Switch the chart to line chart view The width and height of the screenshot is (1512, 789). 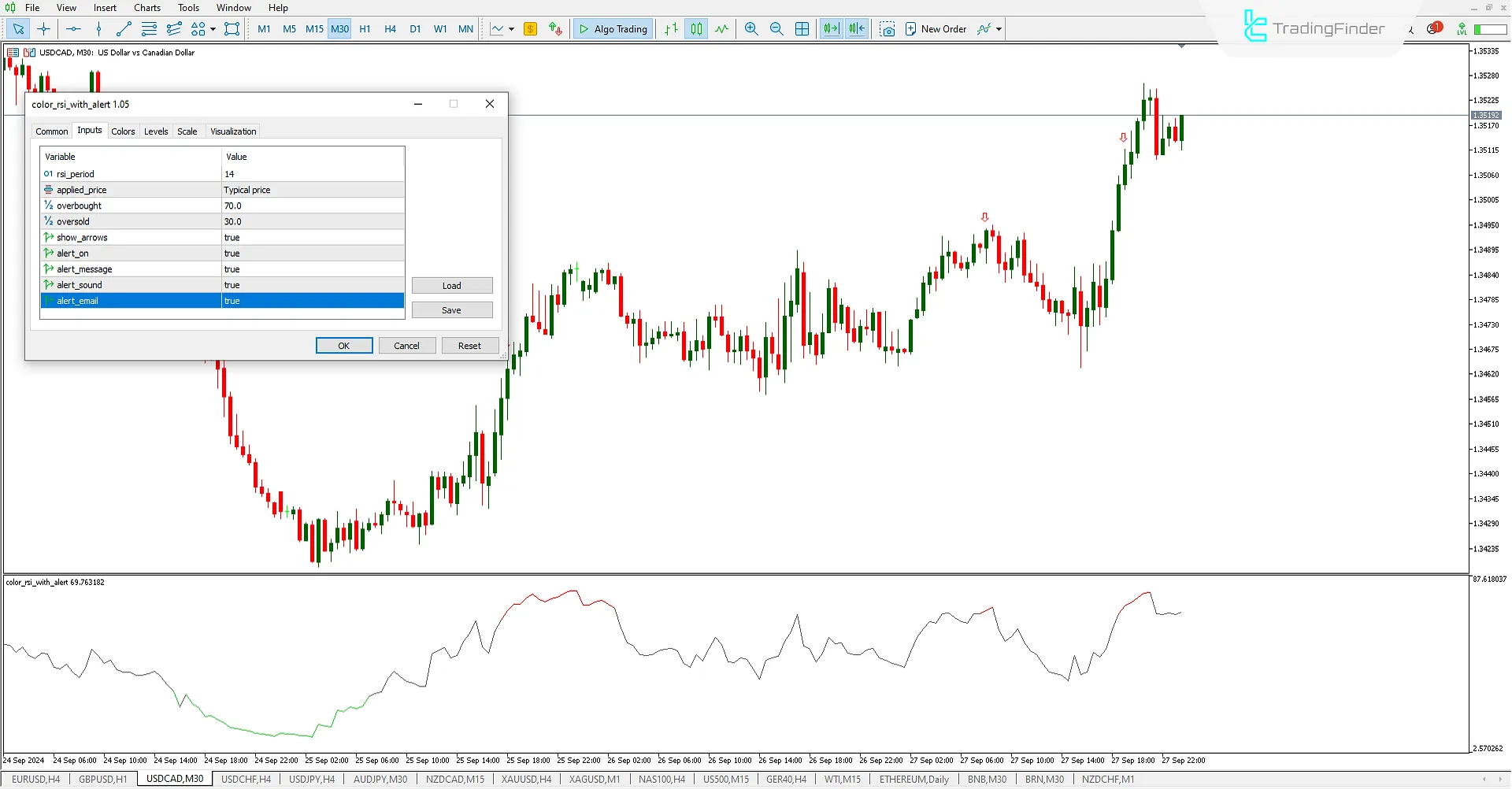721,28
